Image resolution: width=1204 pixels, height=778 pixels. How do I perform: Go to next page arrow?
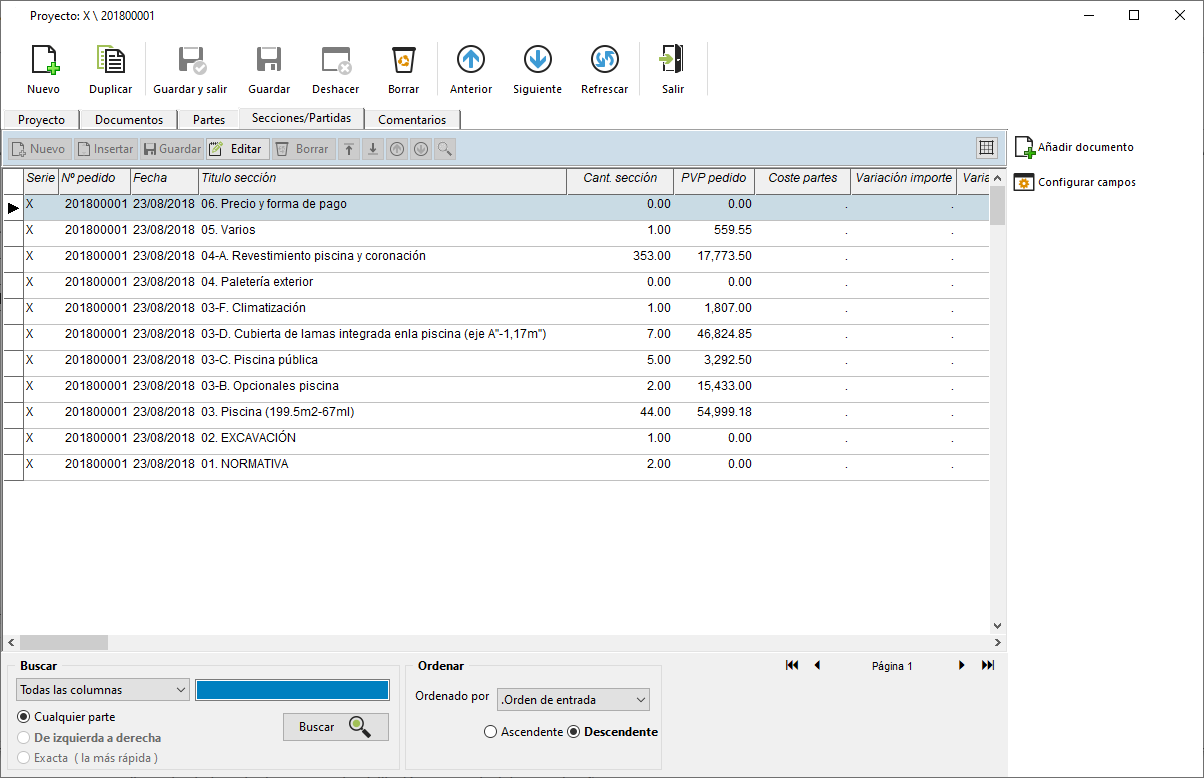962,665
